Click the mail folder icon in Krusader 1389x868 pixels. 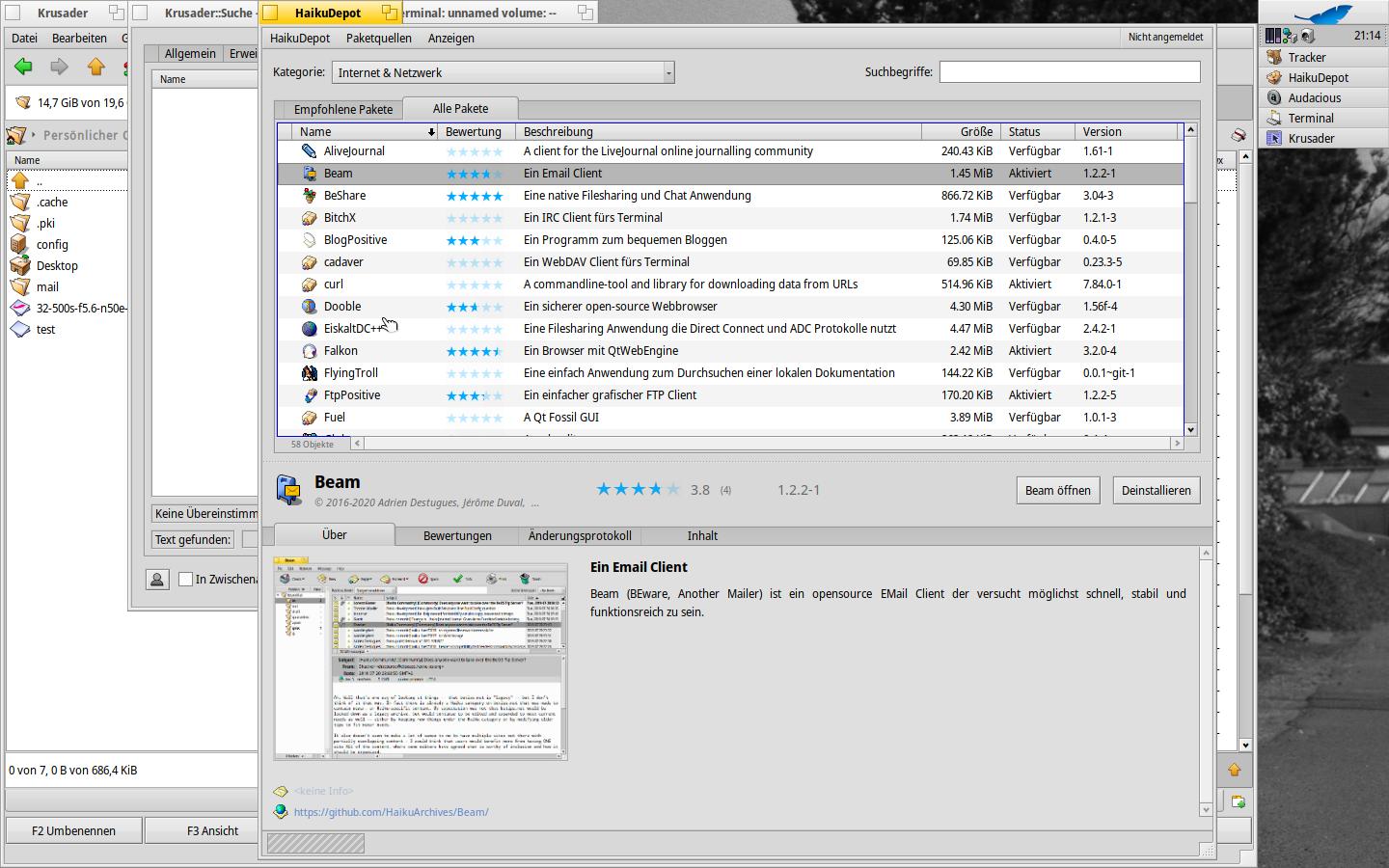pos(20,287)
